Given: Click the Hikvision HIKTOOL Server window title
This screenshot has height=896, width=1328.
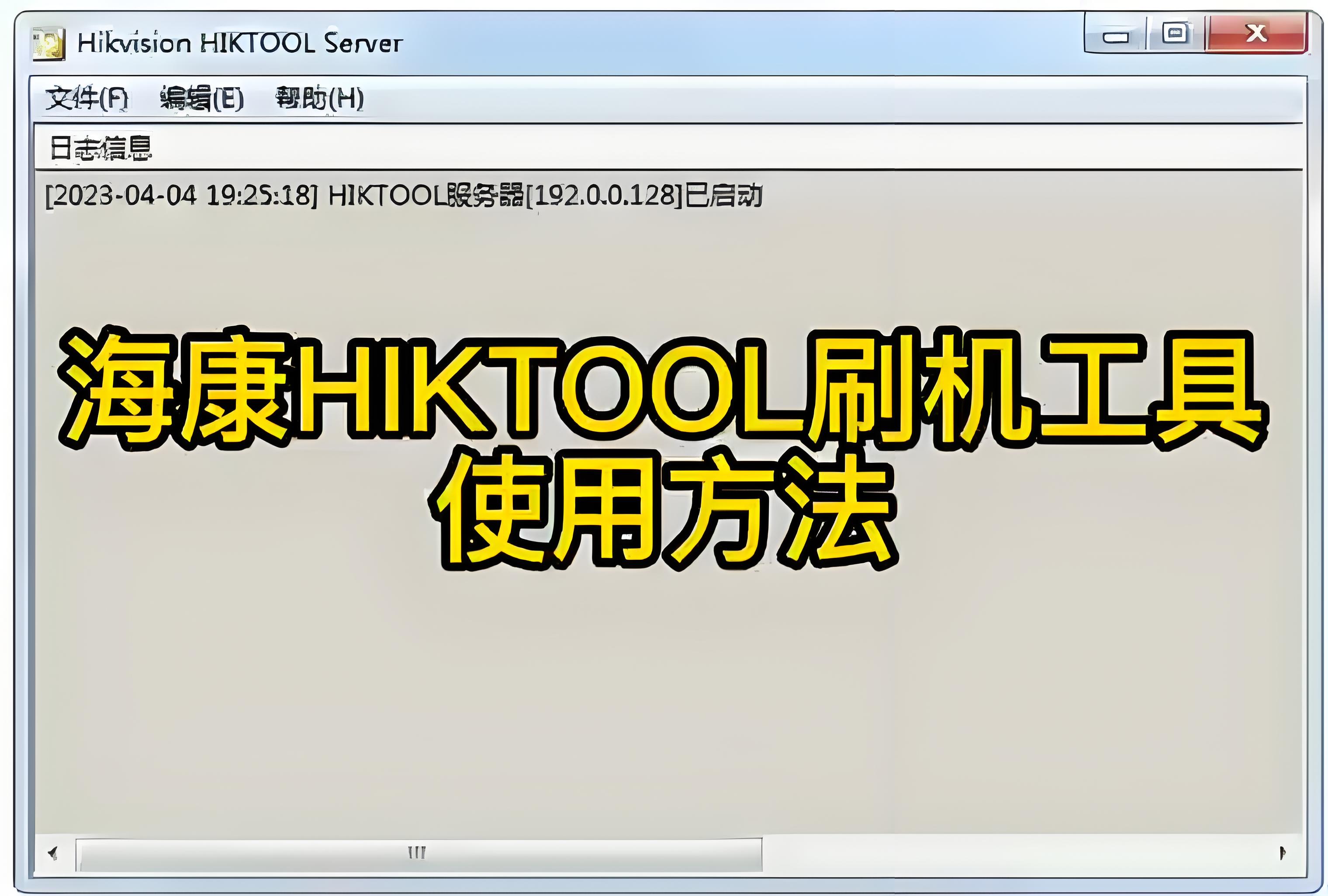Looking at the screenshot, I should pos(240,43).
